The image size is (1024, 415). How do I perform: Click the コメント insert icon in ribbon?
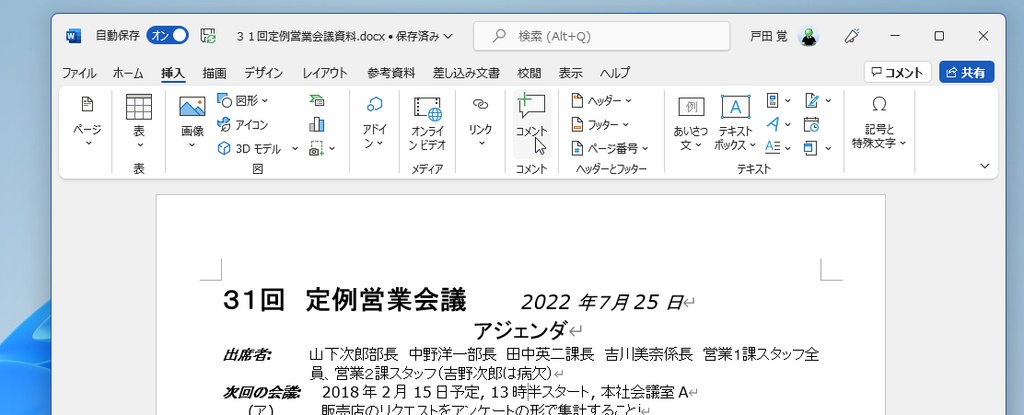532,124
